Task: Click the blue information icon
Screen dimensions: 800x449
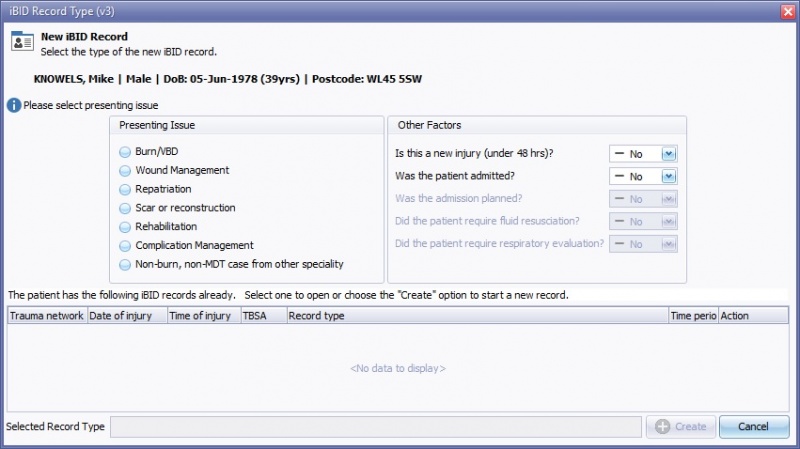Action: [13, 105]
